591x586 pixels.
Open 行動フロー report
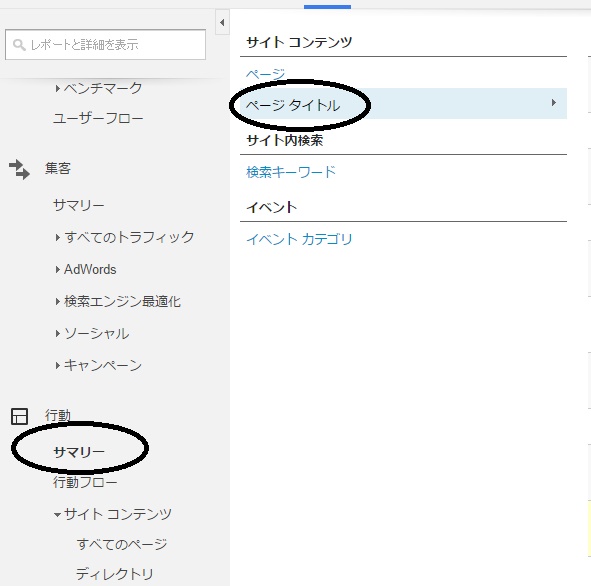[x=85, y=482]
